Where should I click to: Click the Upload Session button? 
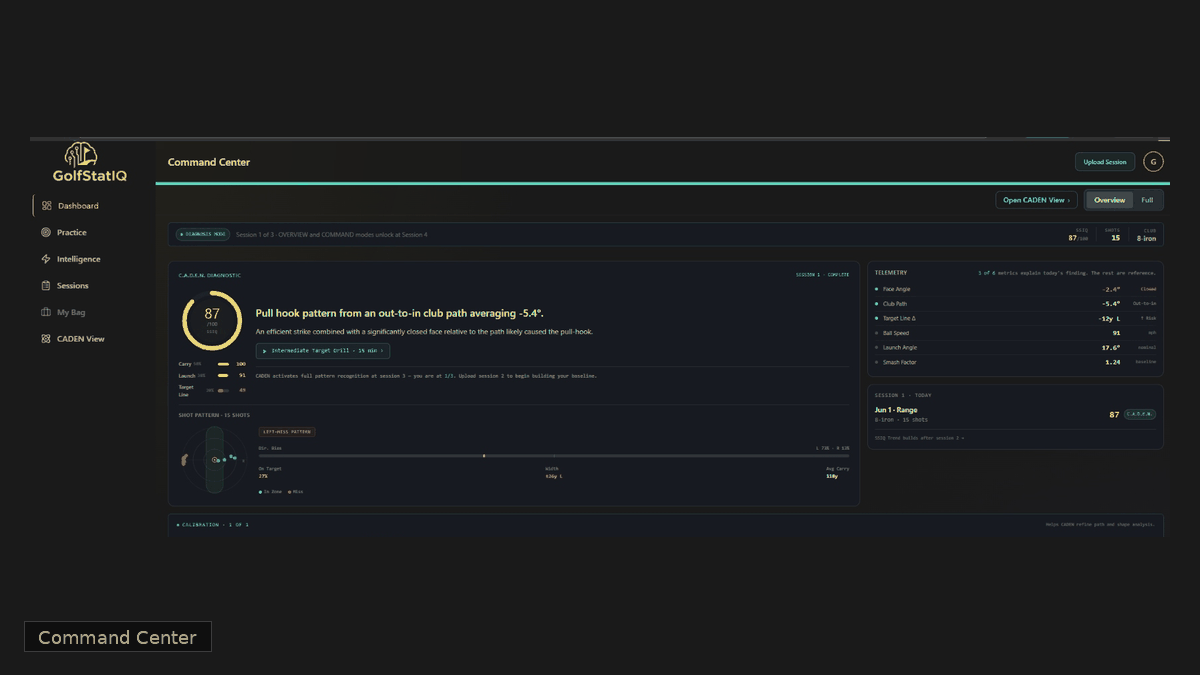coord(1105,162)
